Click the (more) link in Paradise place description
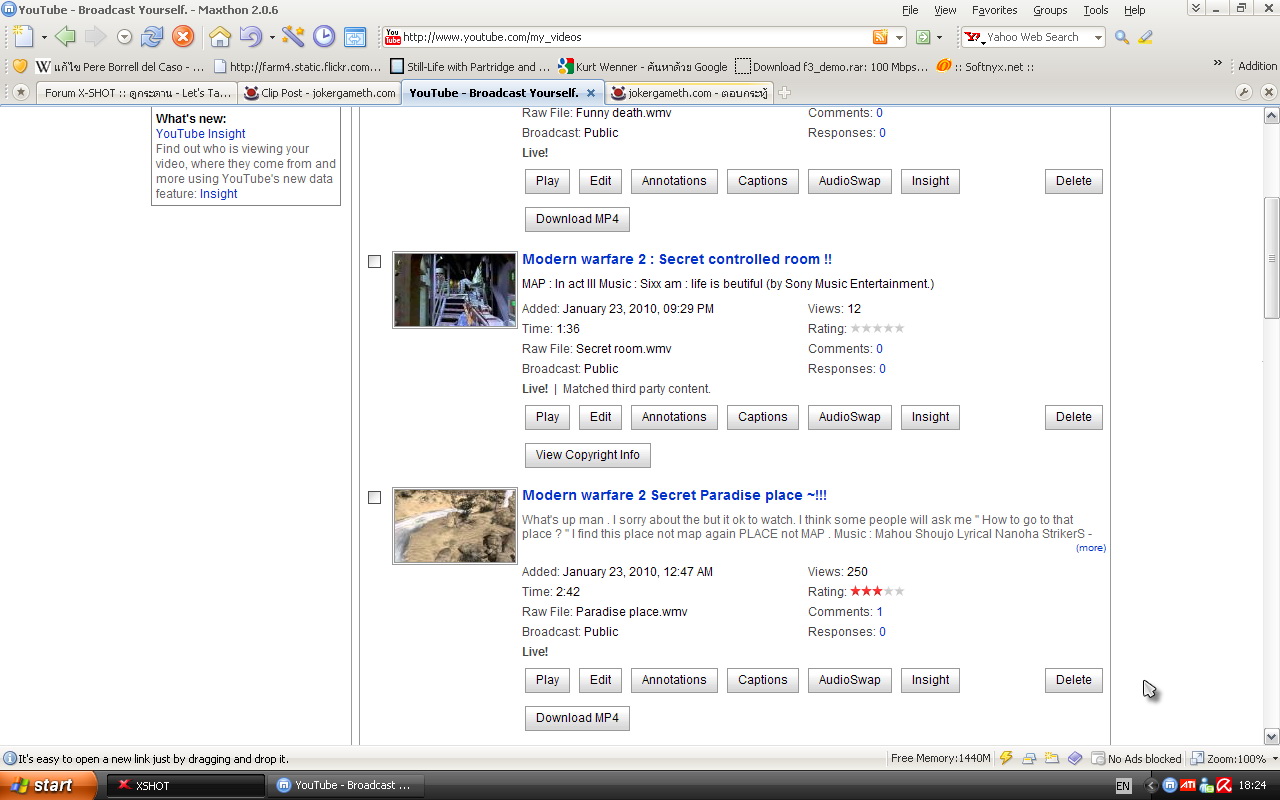 tap(1091, 548)
